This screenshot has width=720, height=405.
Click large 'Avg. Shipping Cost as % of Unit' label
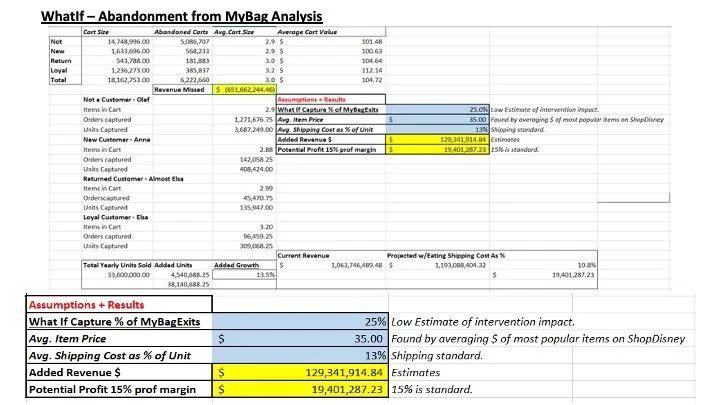(110, 356)
